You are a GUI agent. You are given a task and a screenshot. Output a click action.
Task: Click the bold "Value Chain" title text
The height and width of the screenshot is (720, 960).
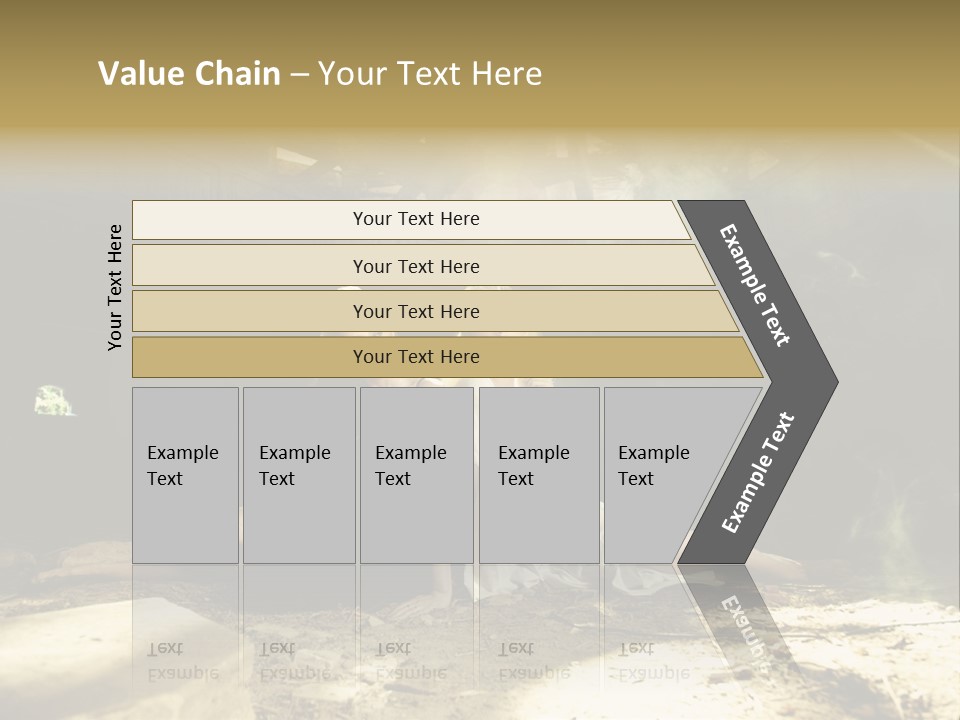click(x=189, y=74)
